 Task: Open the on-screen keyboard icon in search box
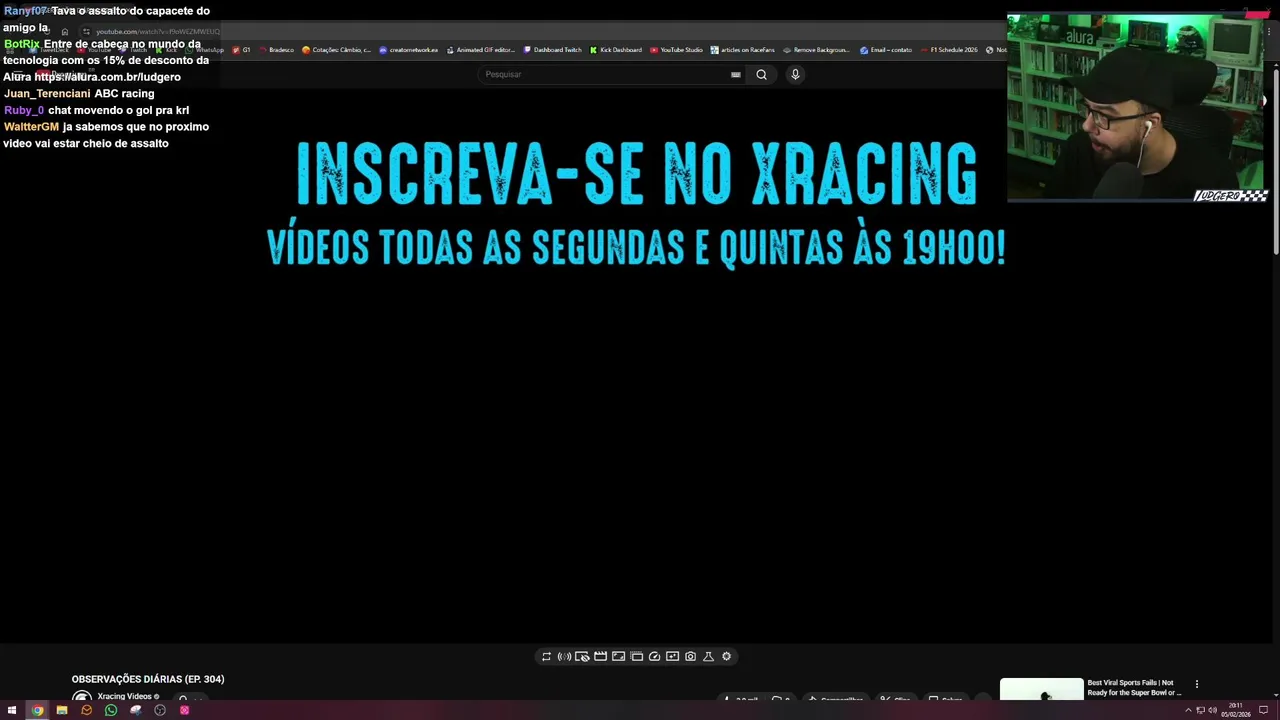[735, 74]
